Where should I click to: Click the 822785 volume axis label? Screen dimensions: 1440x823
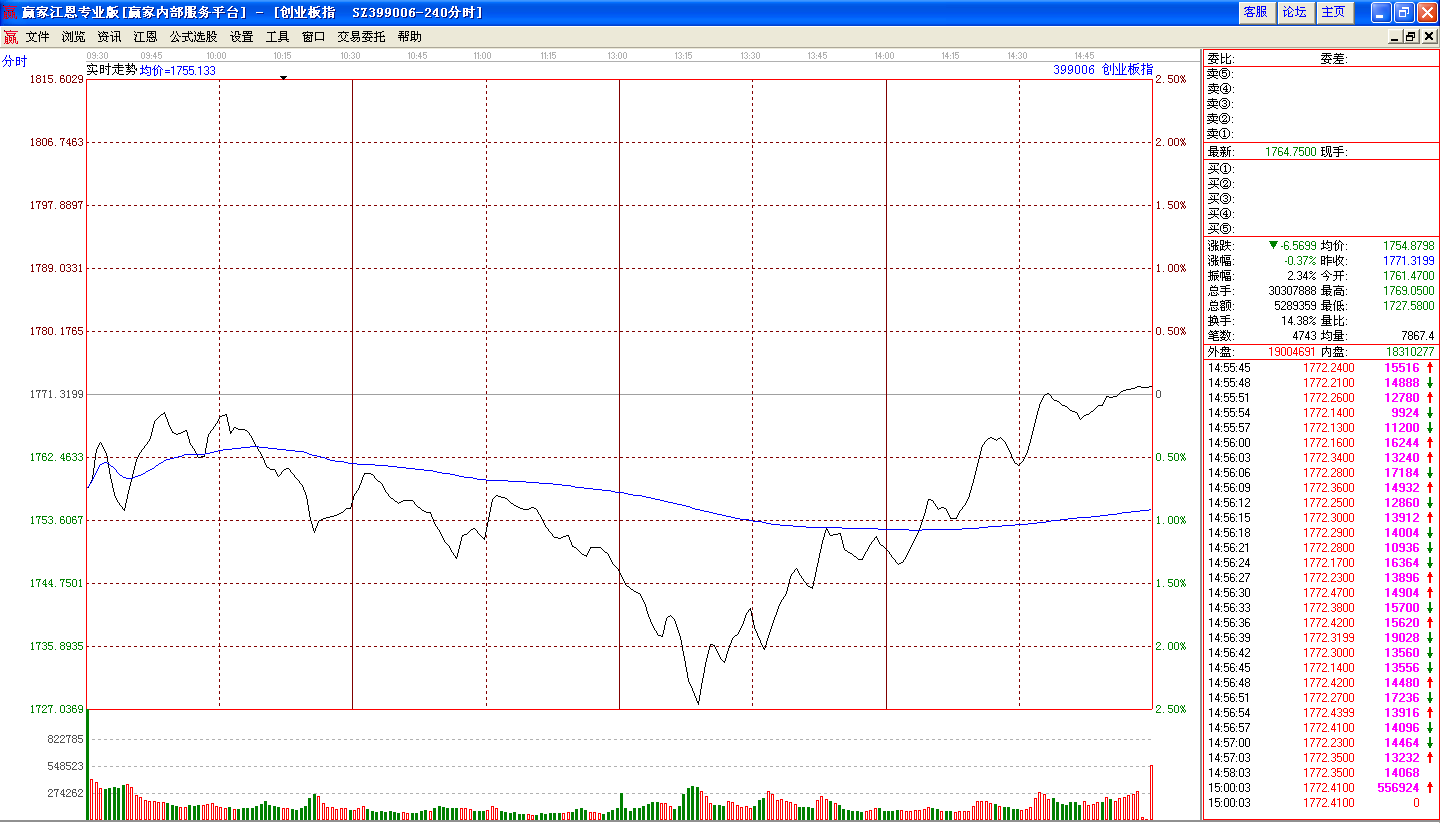click(x=64, y=739)
